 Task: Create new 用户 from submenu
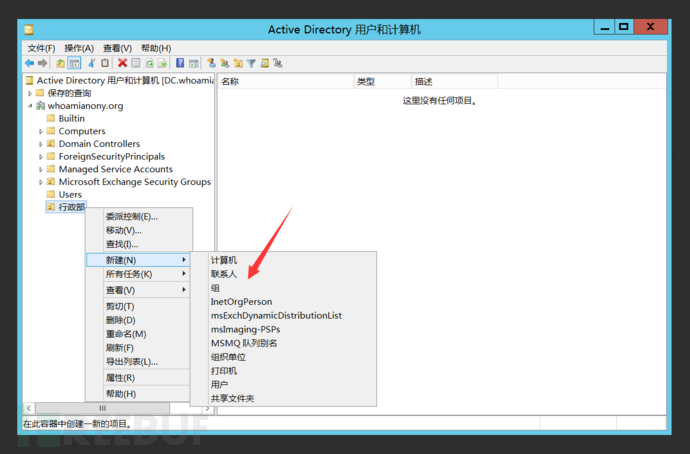coord(283,384)
